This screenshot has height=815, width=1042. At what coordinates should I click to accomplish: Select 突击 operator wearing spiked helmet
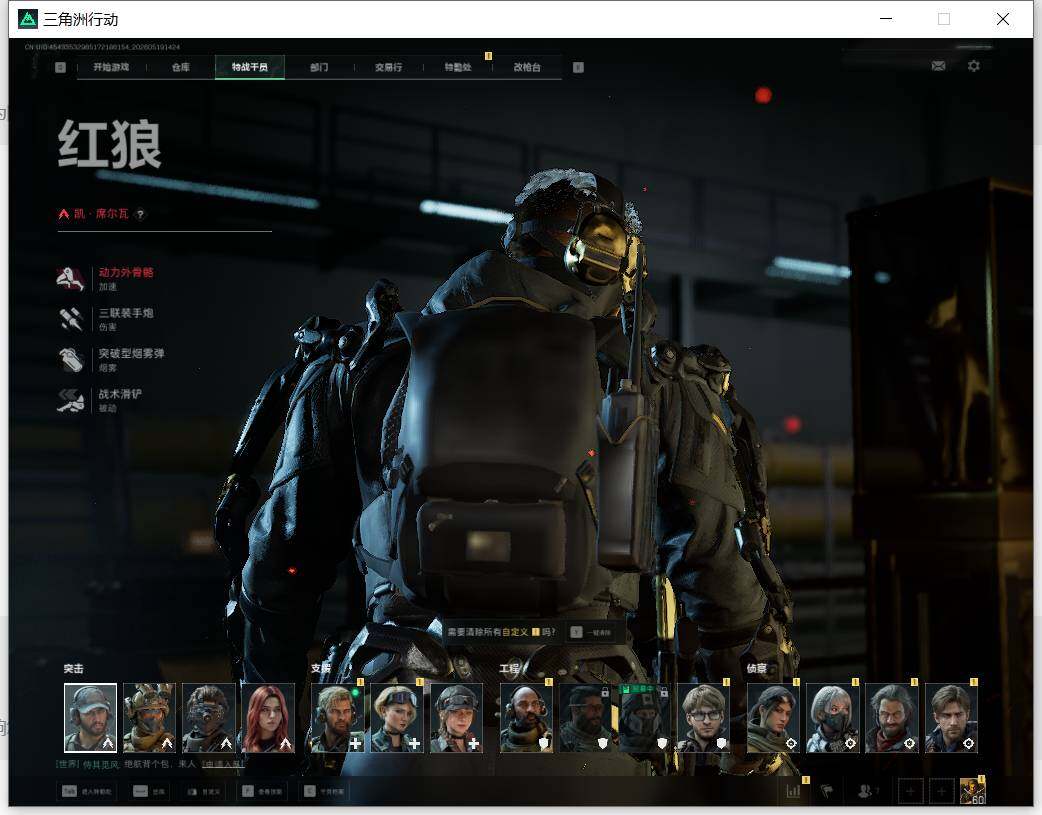pyautogui.click(x=150, y=718)
